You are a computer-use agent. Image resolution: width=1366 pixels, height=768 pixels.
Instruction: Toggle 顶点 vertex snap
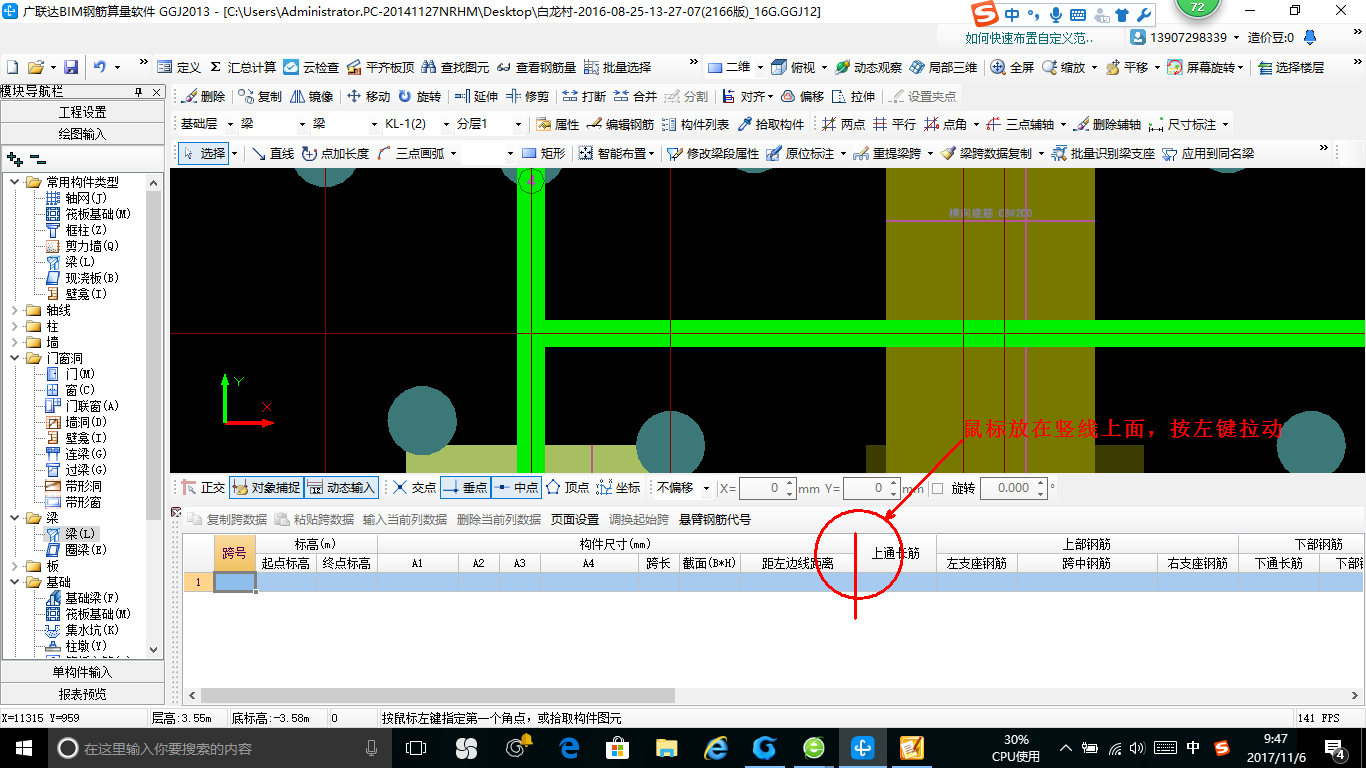pos(567,488)
